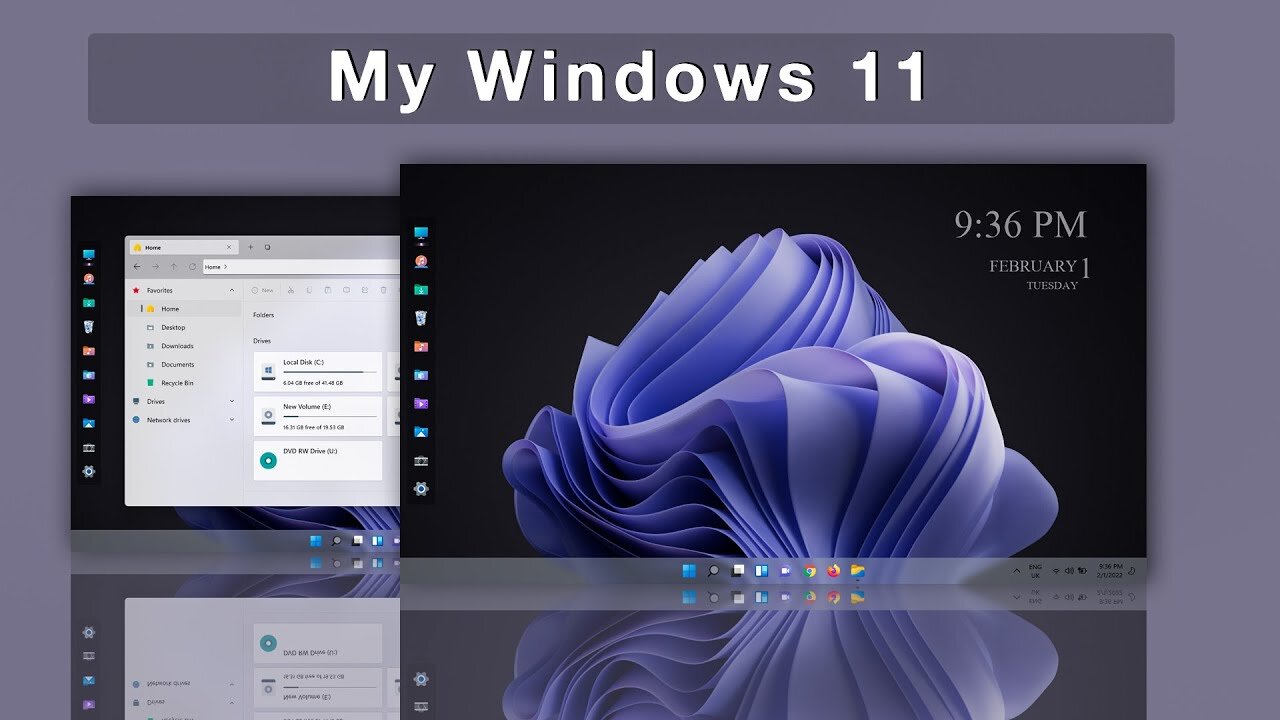Expand the Network drives sidebar section
Screen dimensions: 1280x720
232,420
